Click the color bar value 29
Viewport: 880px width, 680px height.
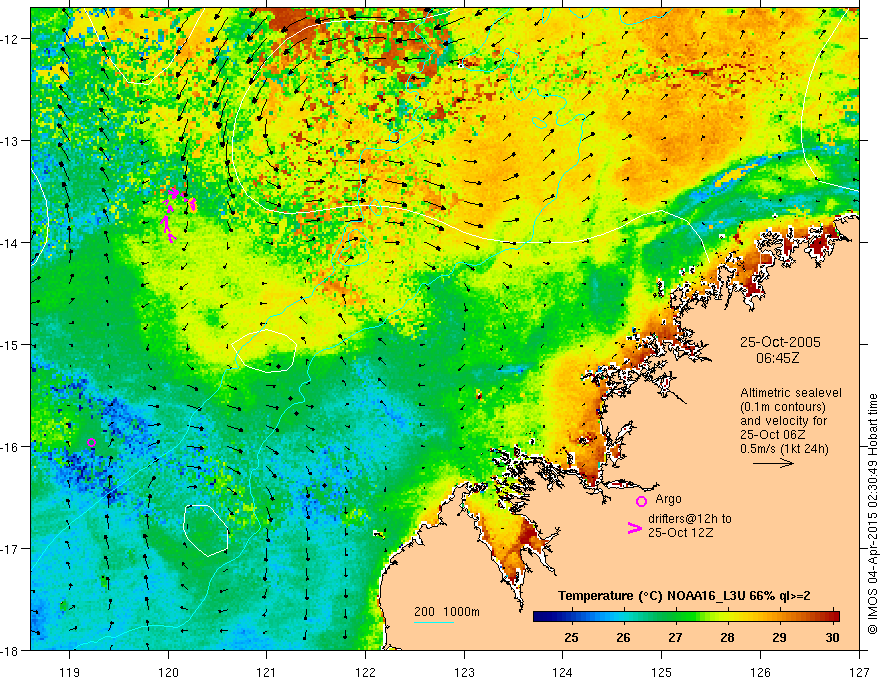pyautogui.click(x=780, y=637)
